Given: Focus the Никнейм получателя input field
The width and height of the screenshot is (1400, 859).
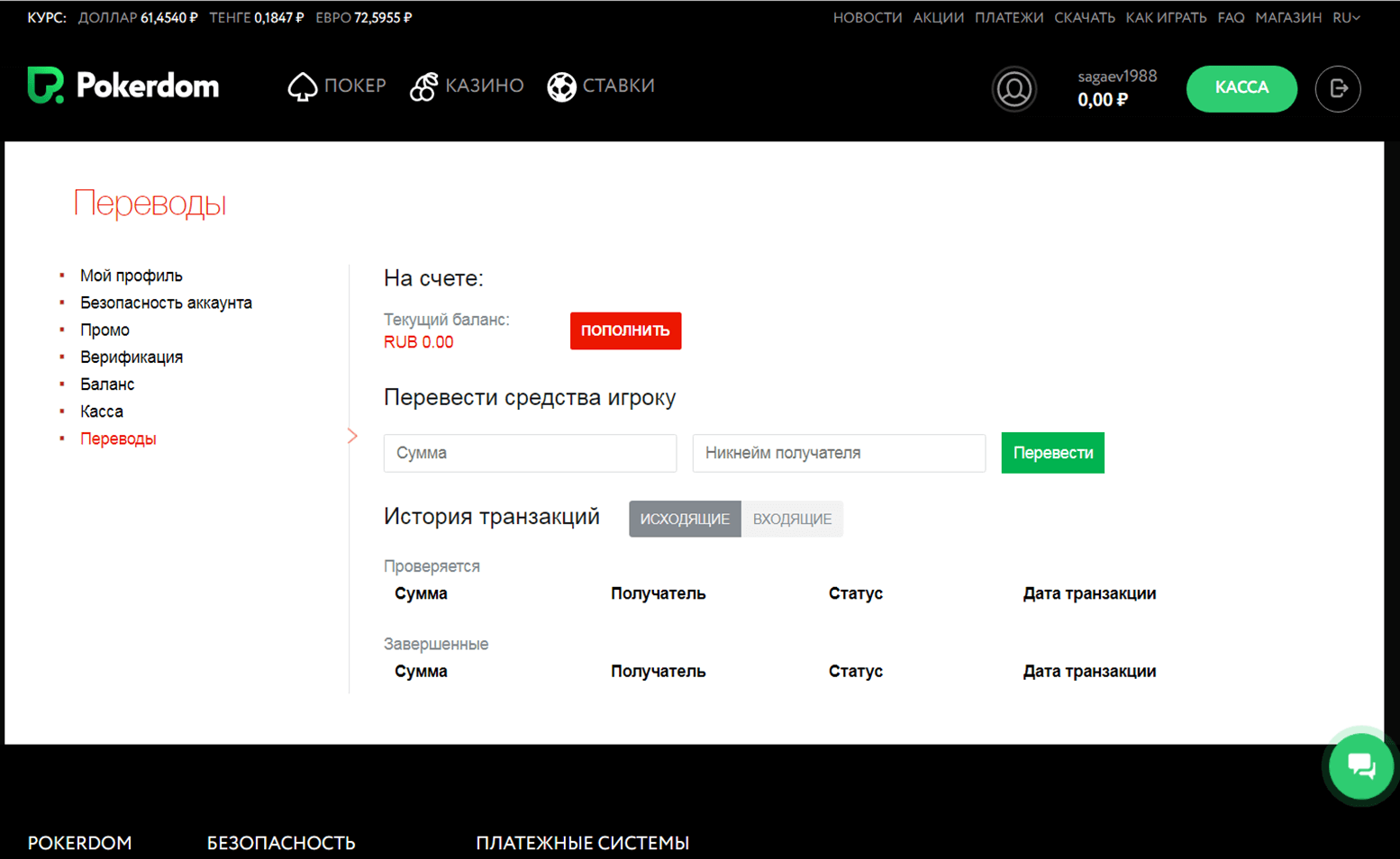Looking at the screenshot, I should pyautogui.click(x=839, y=453).
